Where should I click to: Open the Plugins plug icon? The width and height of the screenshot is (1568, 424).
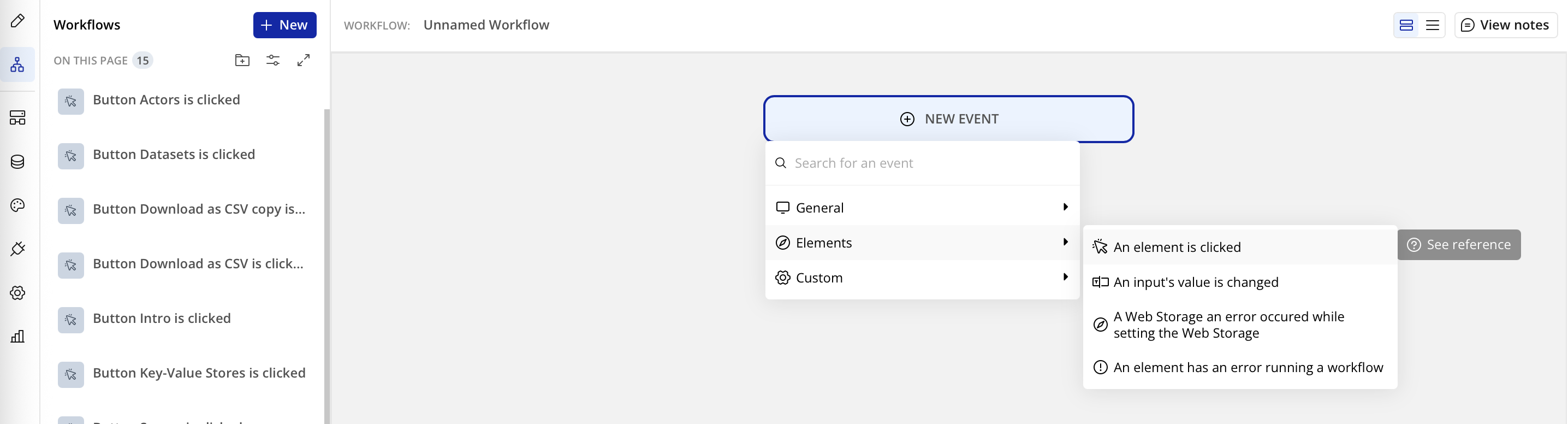(17, 249)
